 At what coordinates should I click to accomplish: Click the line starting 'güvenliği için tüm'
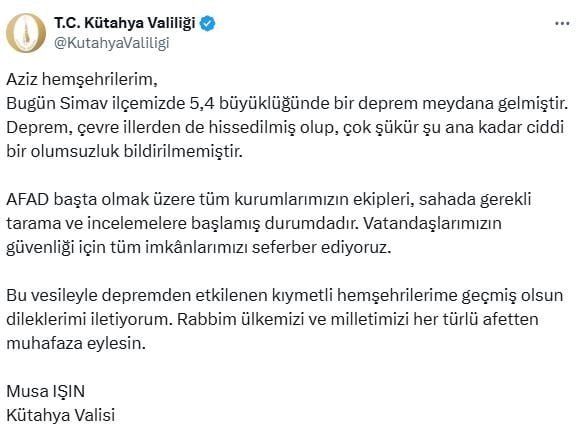click(x=199, y=248)
